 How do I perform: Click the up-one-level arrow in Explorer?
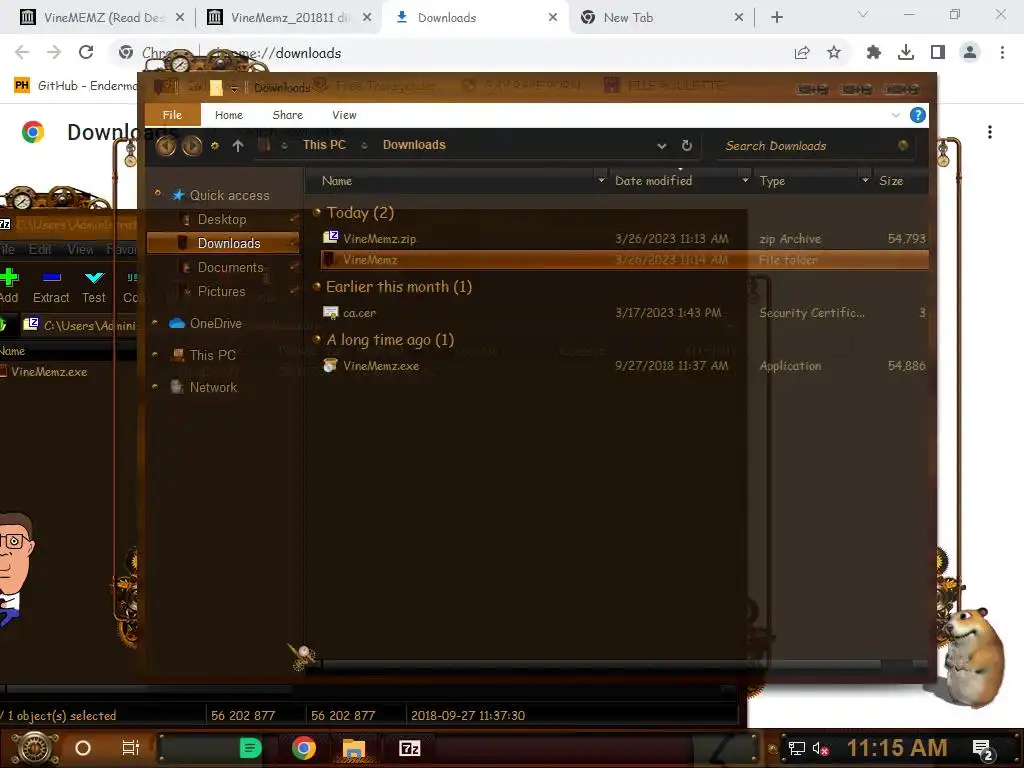click(x=238, y=146)
